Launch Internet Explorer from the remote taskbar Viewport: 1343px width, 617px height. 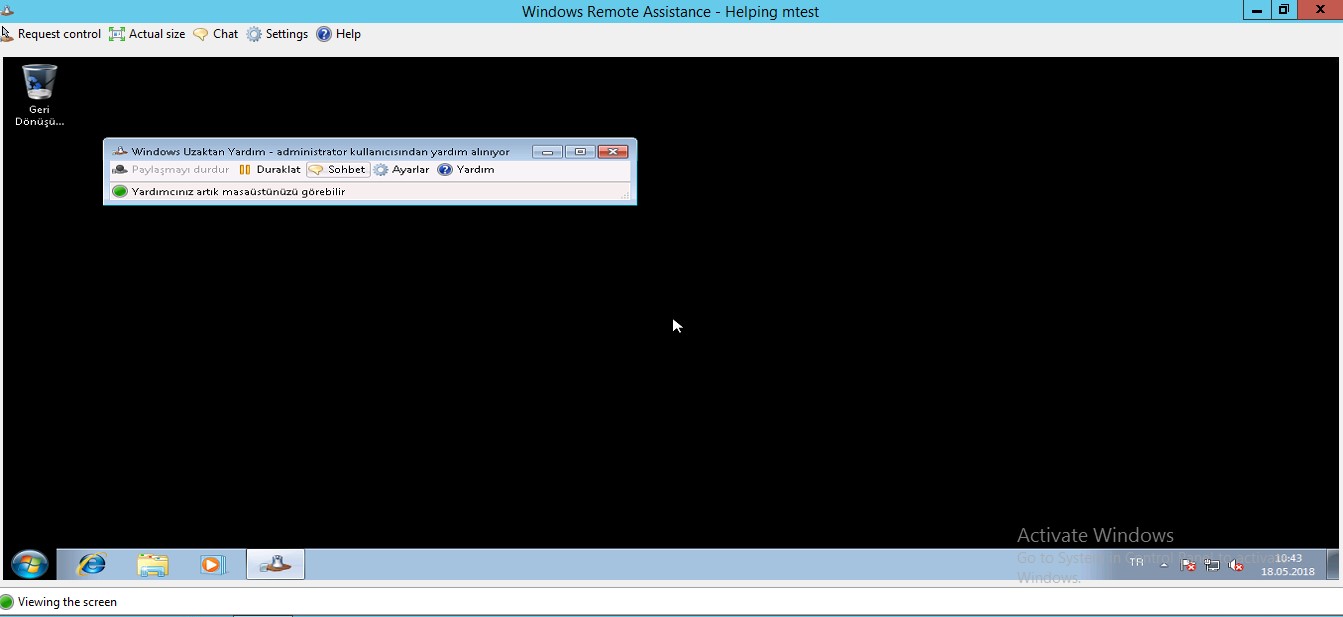[91, 564]
